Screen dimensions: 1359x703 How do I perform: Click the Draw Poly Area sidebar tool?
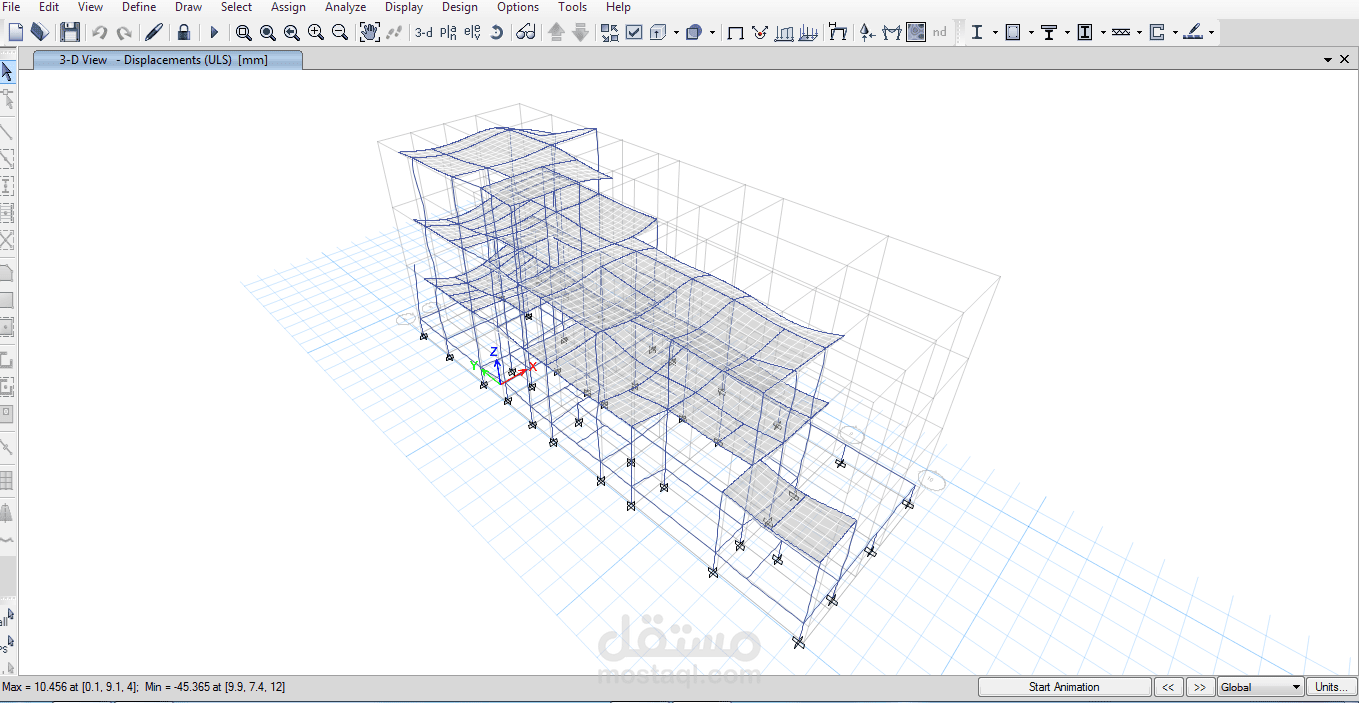(7, 273)
